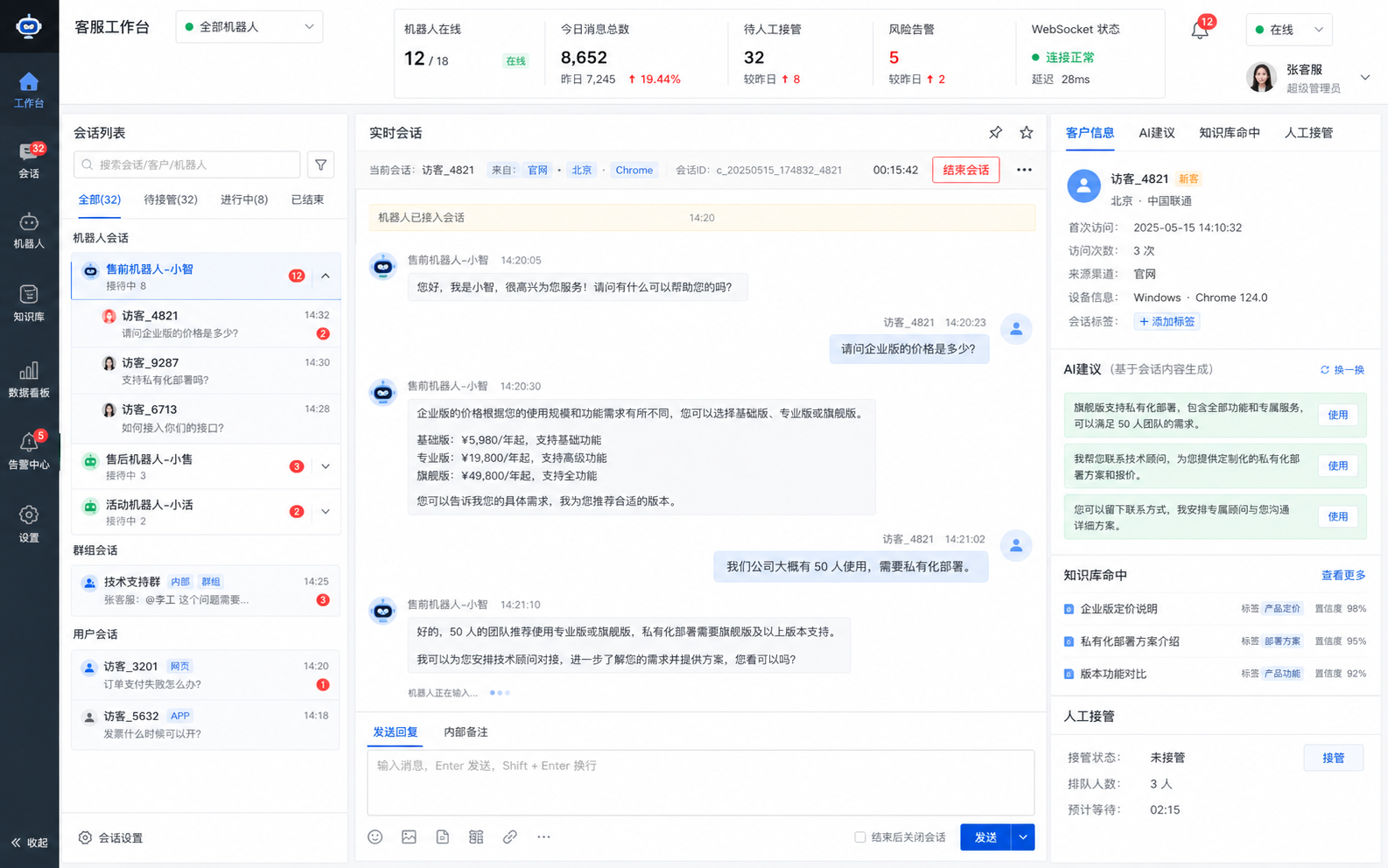Focus the 搜索会话 search field
1388x868 pixels.
[187, 164]
